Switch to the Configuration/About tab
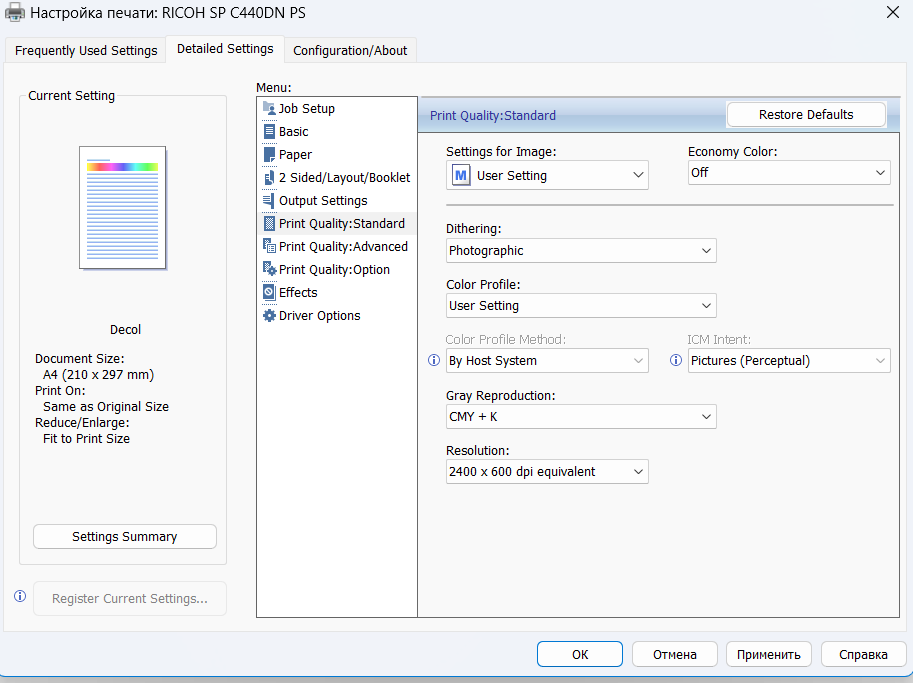This screenshot has height=683, width=913. 350,51
